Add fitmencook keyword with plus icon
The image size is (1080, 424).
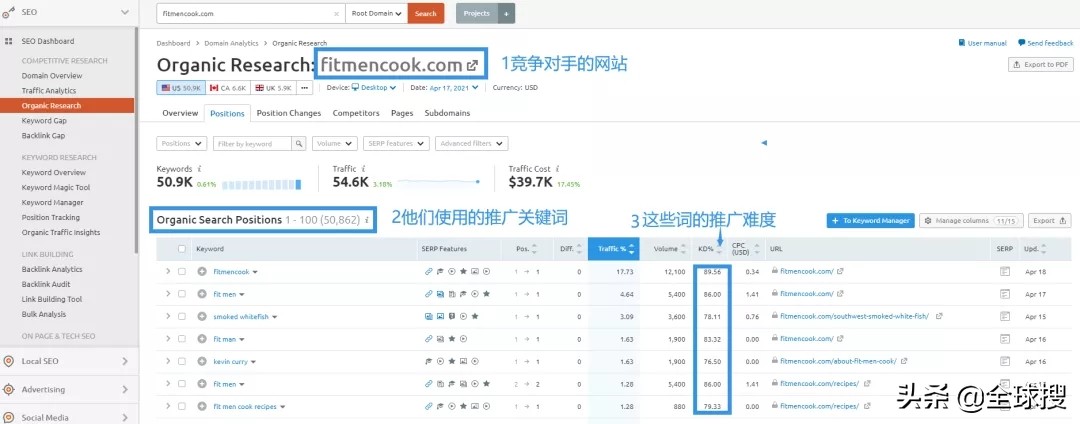click(x=202, y=272)
